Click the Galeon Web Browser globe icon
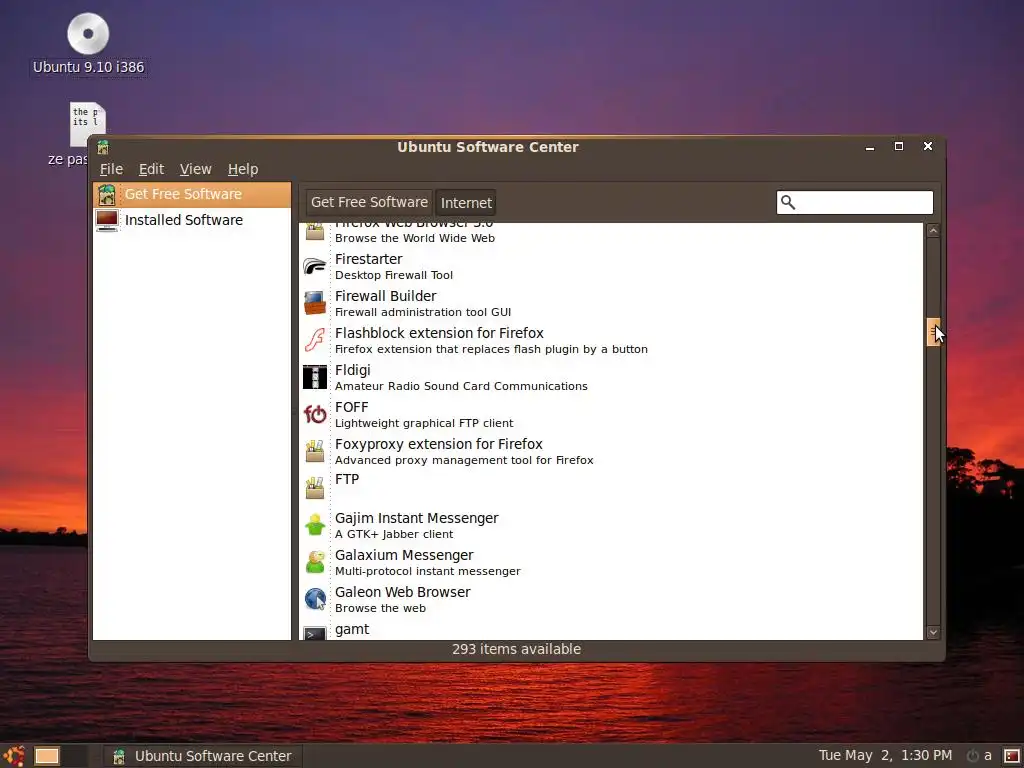 tap(315, 600)
